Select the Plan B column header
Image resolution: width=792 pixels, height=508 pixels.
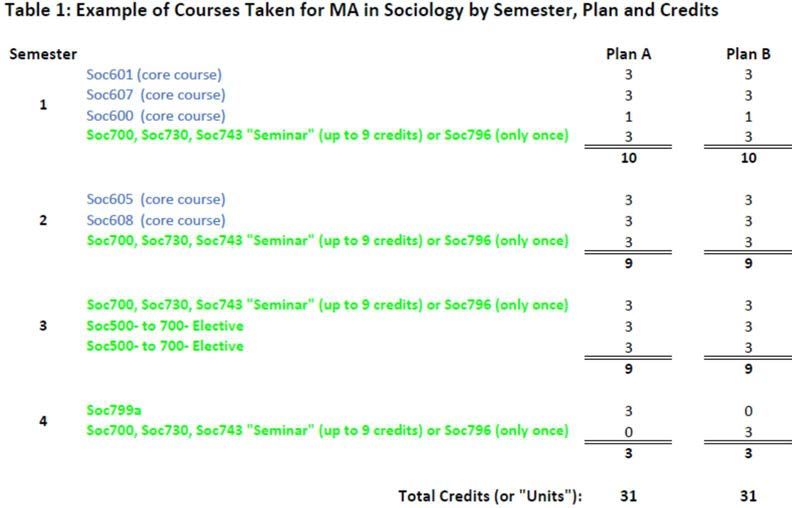(748, 54)
